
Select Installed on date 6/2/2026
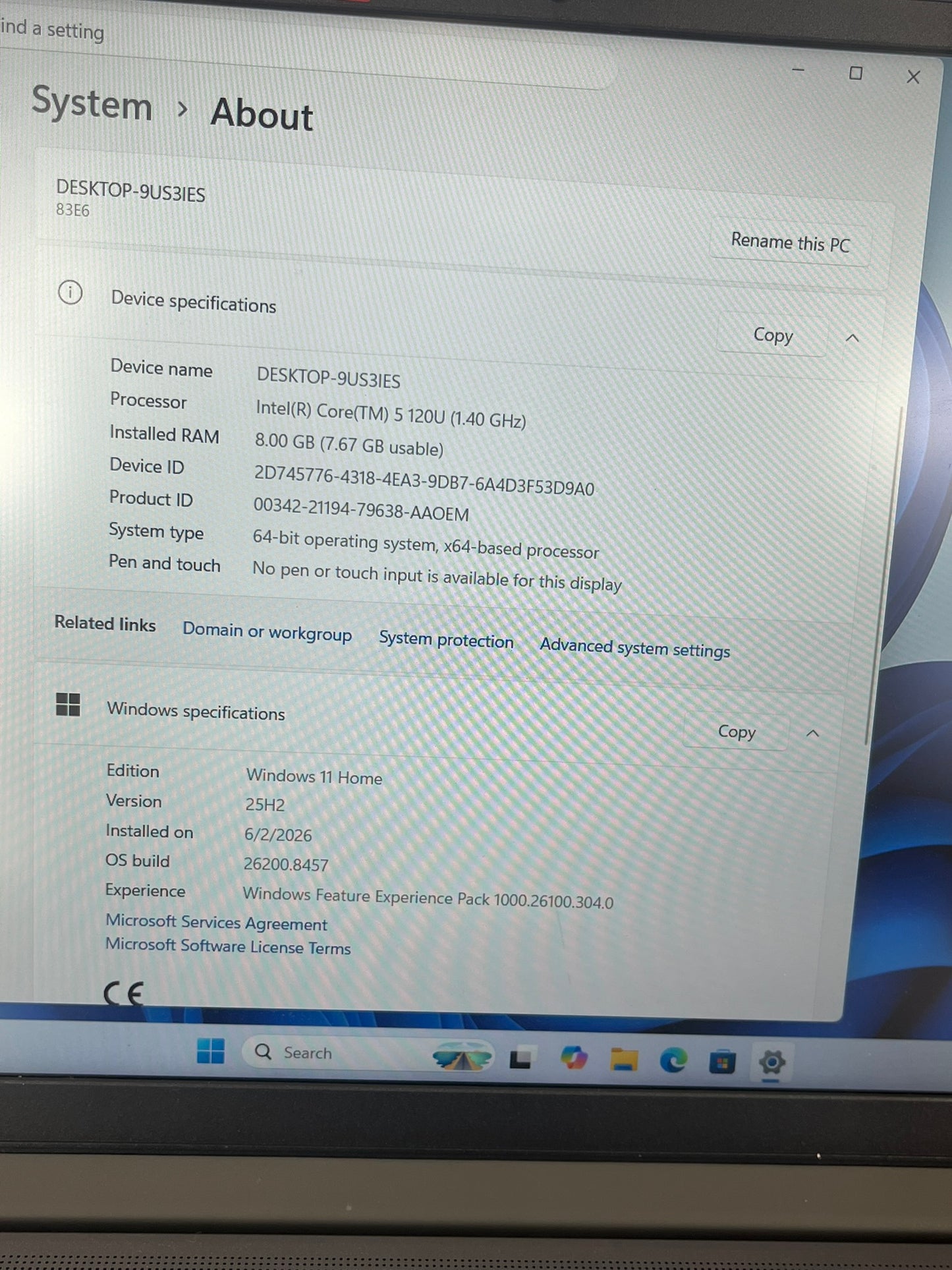tap(278, 835)
